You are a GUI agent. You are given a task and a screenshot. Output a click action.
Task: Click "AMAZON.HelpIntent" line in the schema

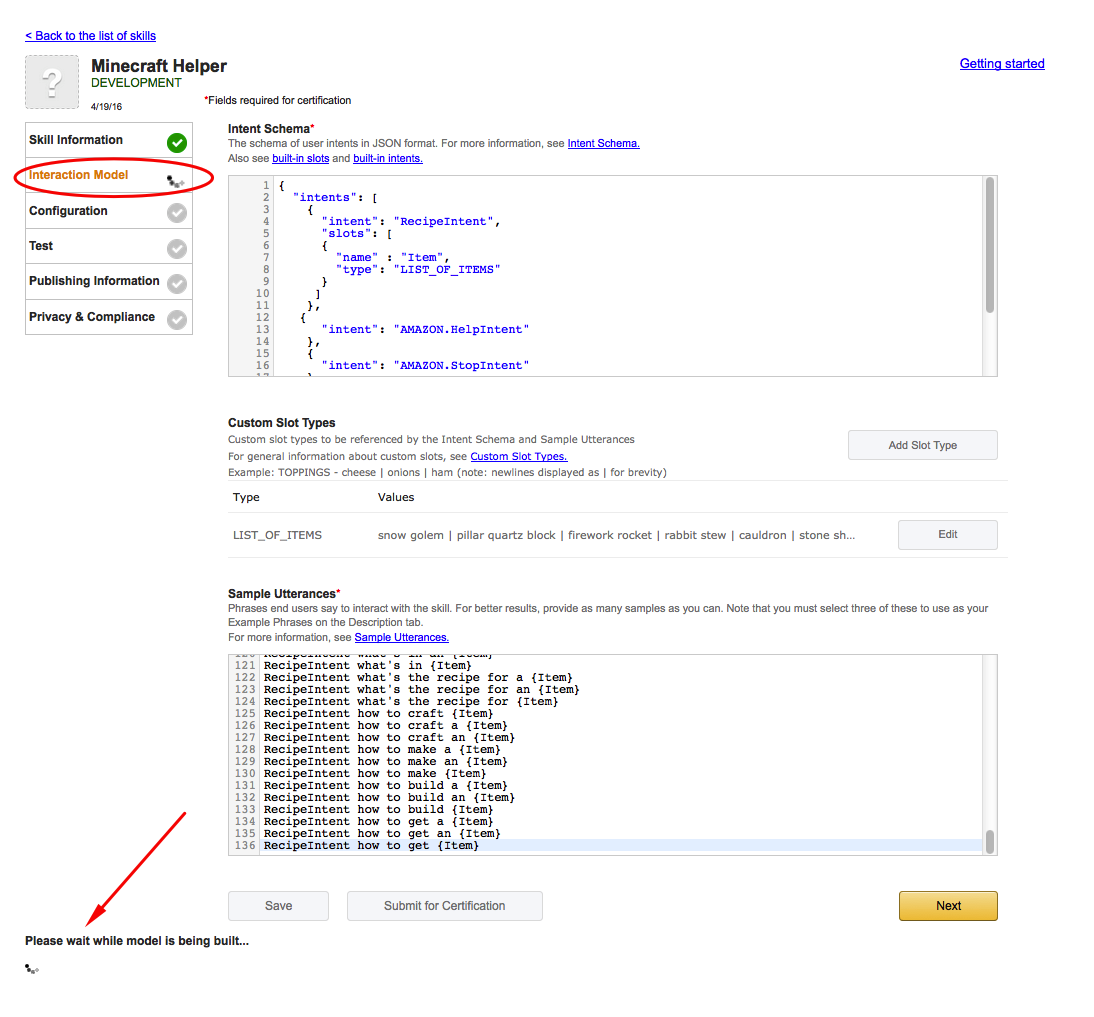click(x=425, y=329)
